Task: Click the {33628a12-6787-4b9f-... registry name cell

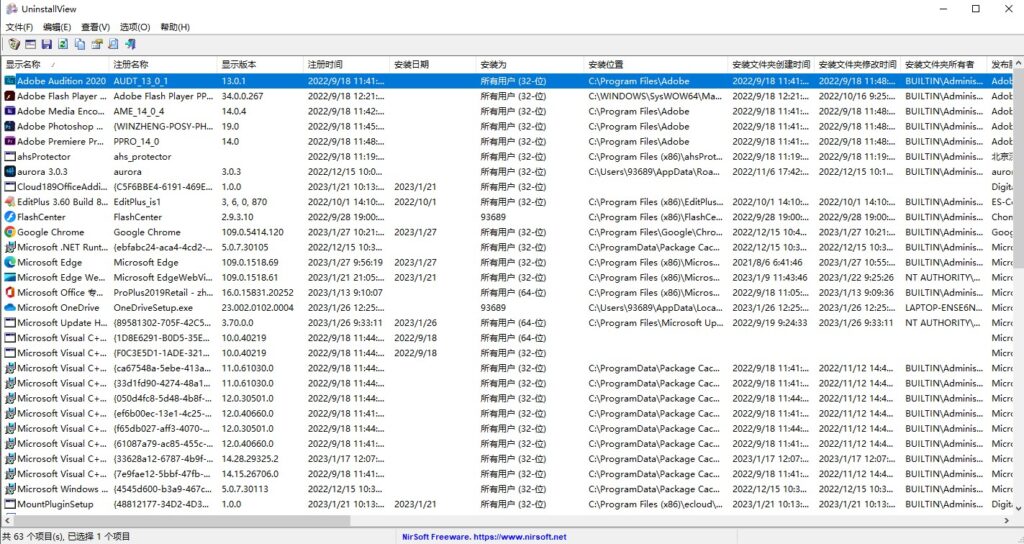Action: (163, 458)
